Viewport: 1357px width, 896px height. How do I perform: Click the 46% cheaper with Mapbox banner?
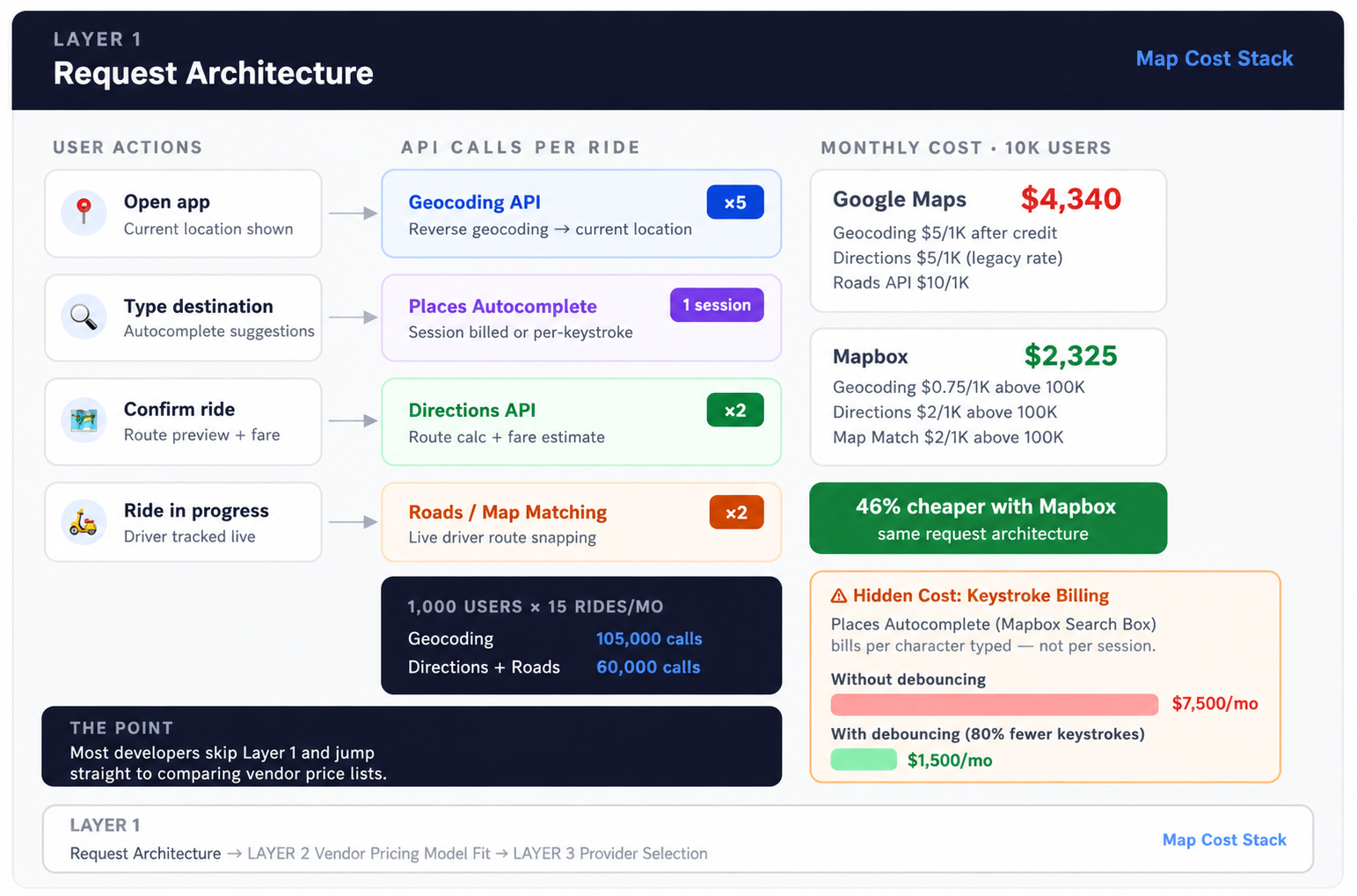(988, 518)
